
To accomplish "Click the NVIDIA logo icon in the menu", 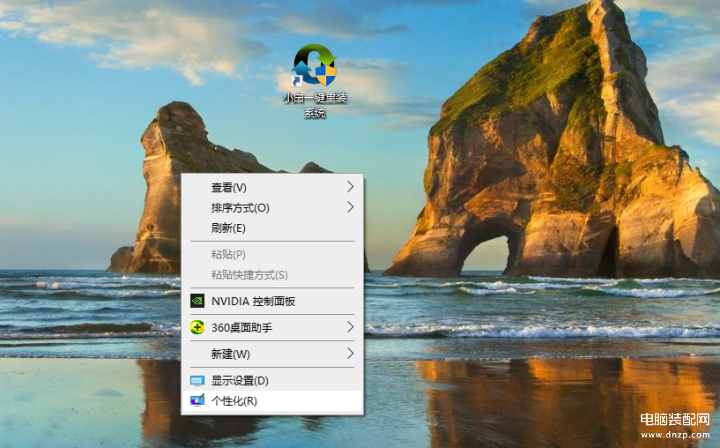I will (197, 301).
